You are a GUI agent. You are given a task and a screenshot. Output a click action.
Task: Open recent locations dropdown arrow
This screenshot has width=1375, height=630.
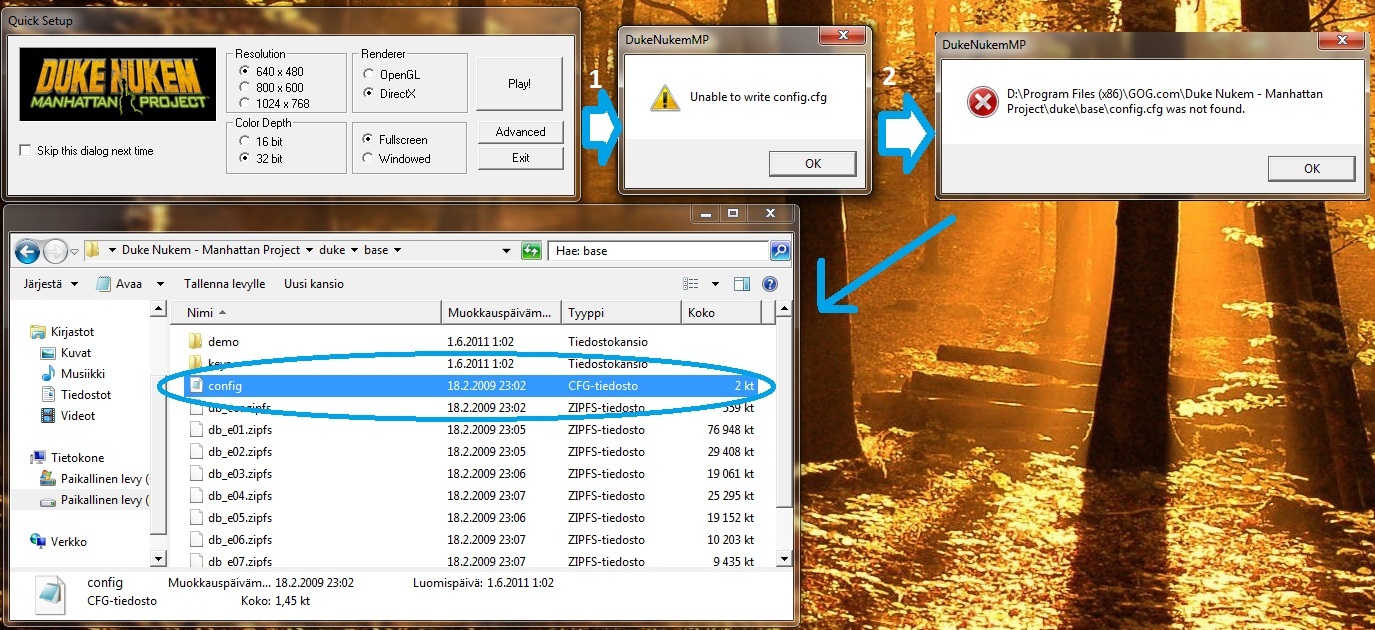(75, 251)
